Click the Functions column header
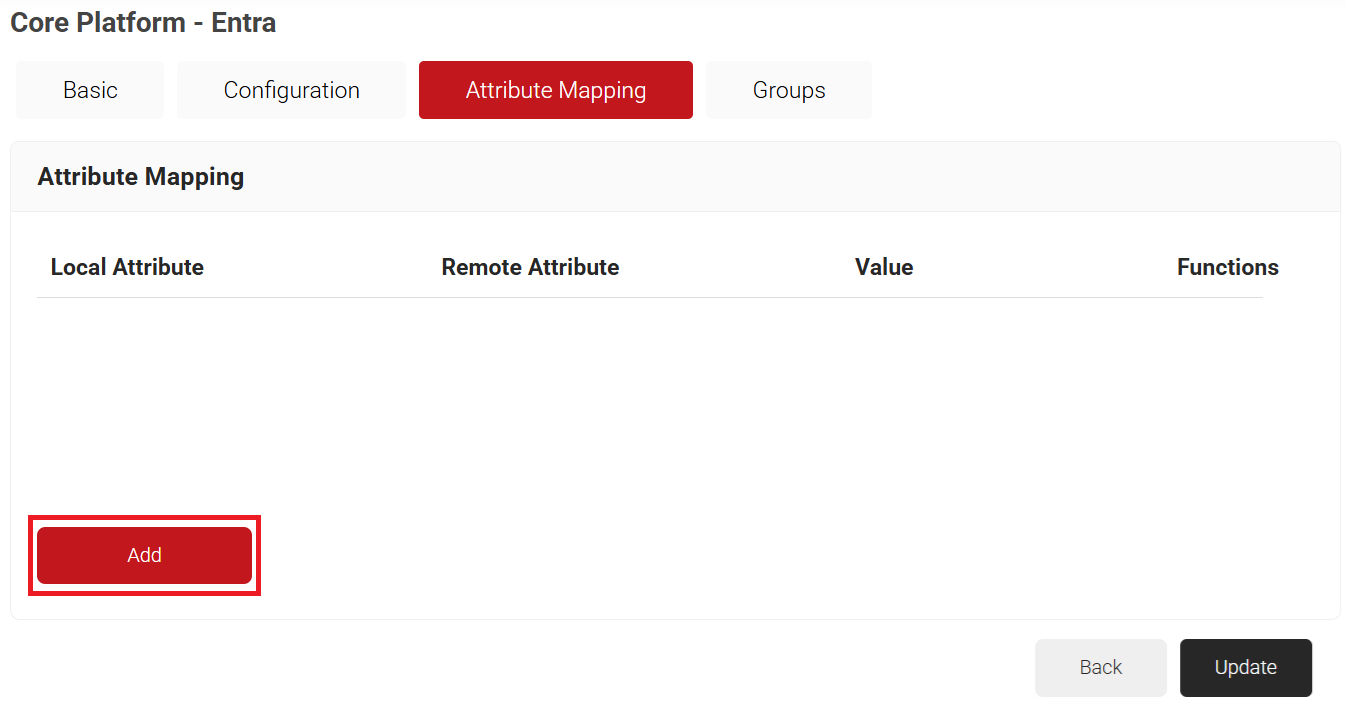 (x=1228, y=267)
